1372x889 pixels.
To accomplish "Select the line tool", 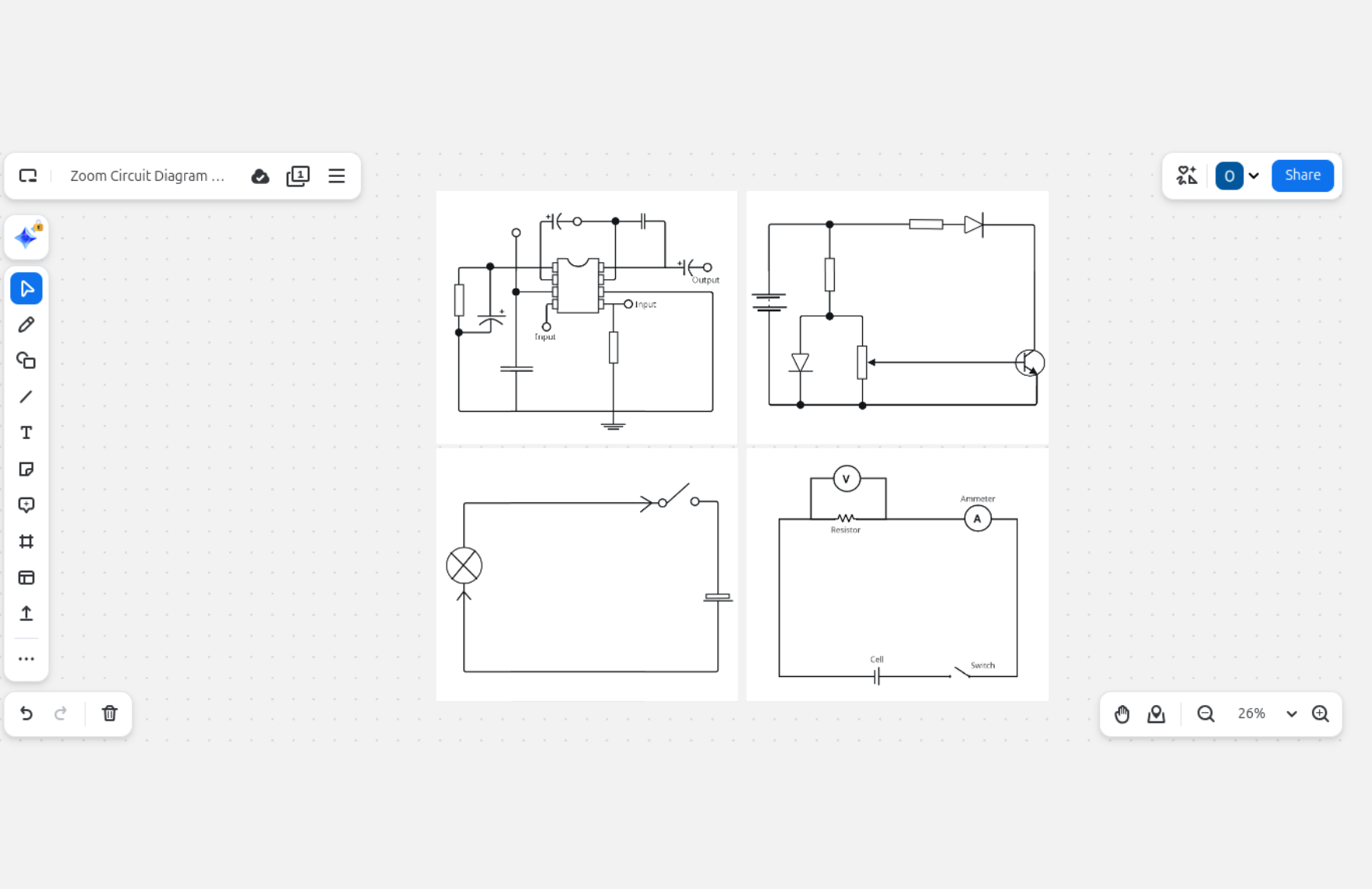I will [x=27, y=397].
